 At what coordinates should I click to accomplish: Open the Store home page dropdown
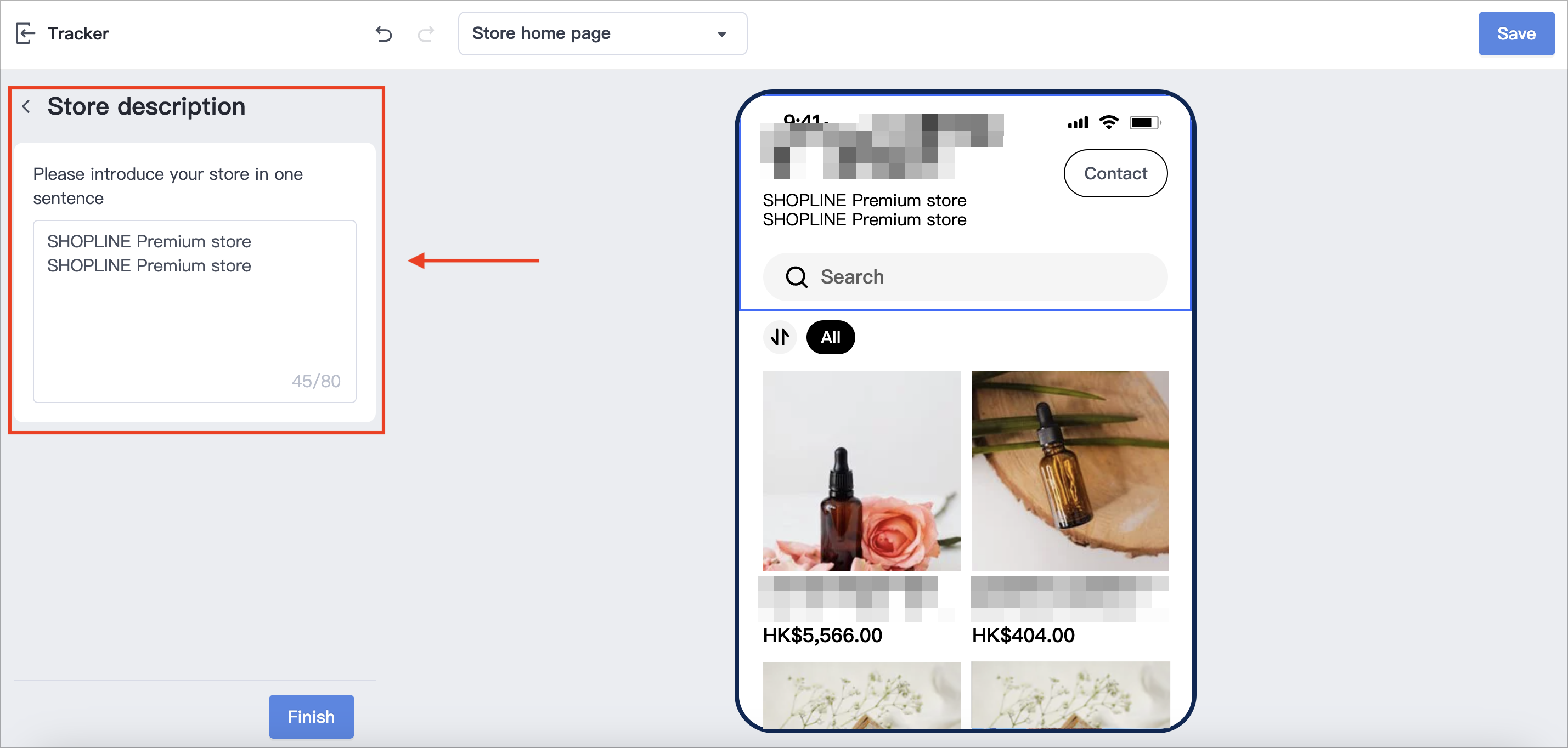602,33
